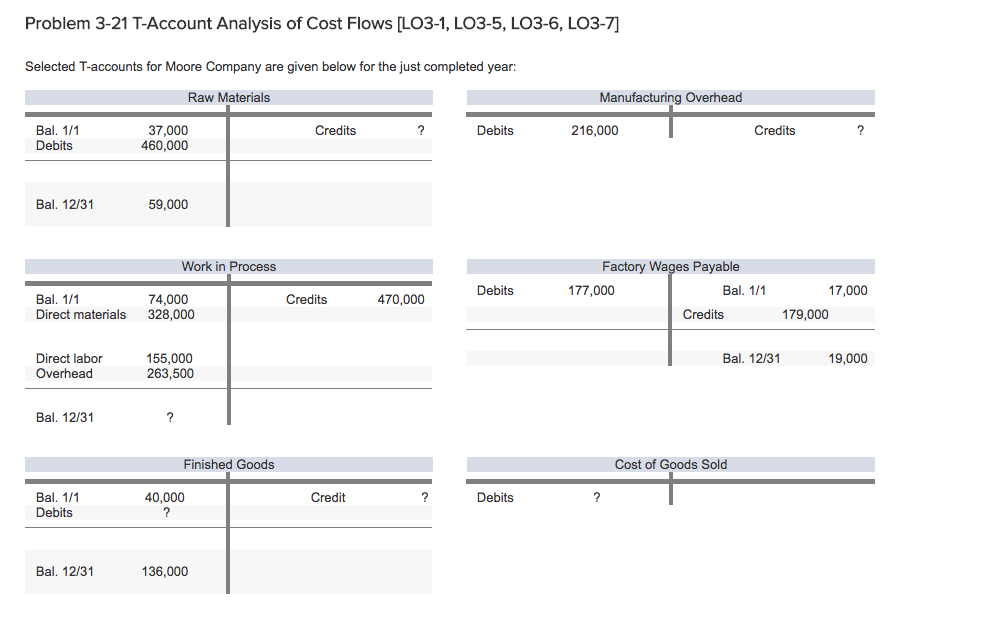Screen dimensions: 981x627
Task: Select the Factory Wages Payable account header
Action: click(x=670, y=266)
